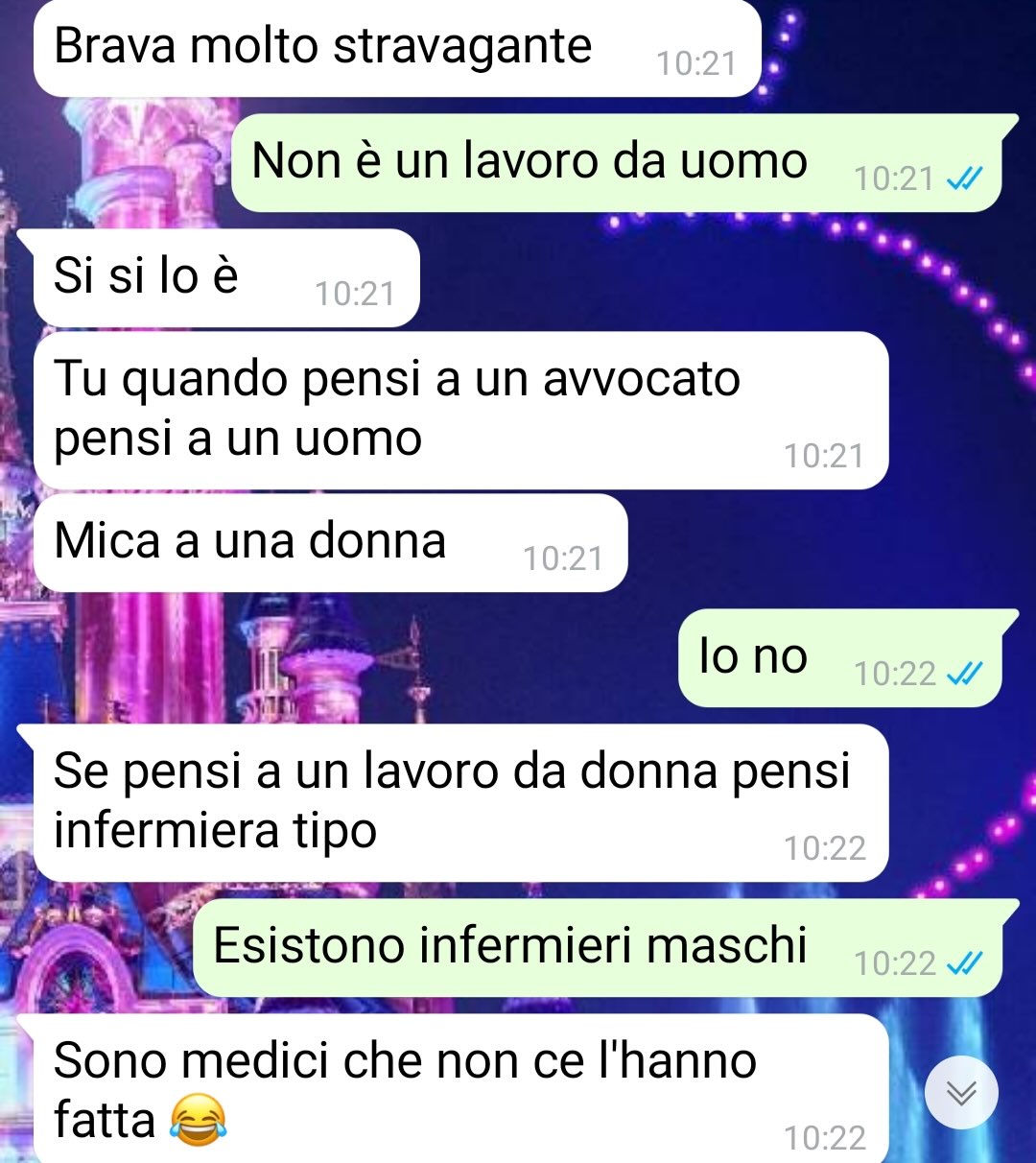Tap the scroll-to-bottom double chevron button
The image size is (1036, 1163).
pyautogui.click(x=961, y=1092)
